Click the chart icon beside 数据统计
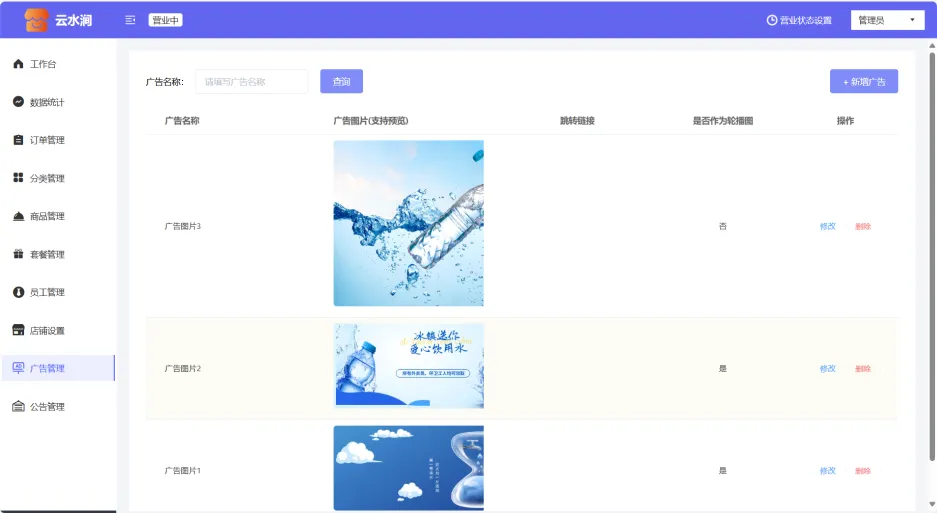The image size is (937, 513). [x=18, y=102]
